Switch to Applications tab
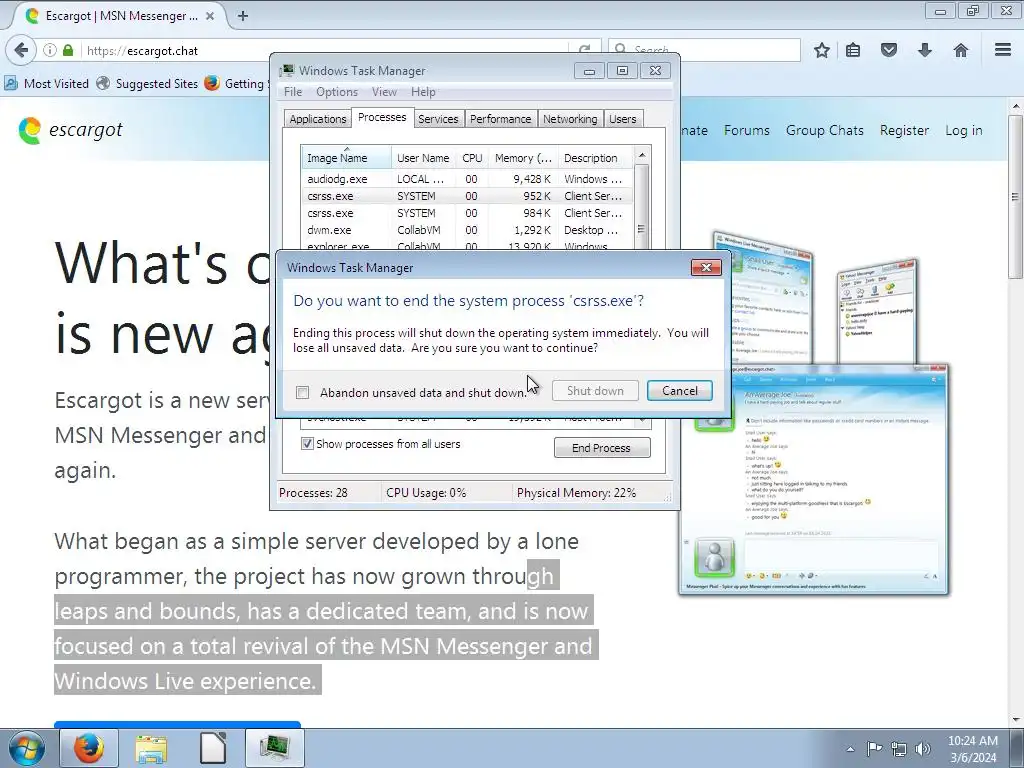This screenshot has width=1024, height=768. coord(318,119)
